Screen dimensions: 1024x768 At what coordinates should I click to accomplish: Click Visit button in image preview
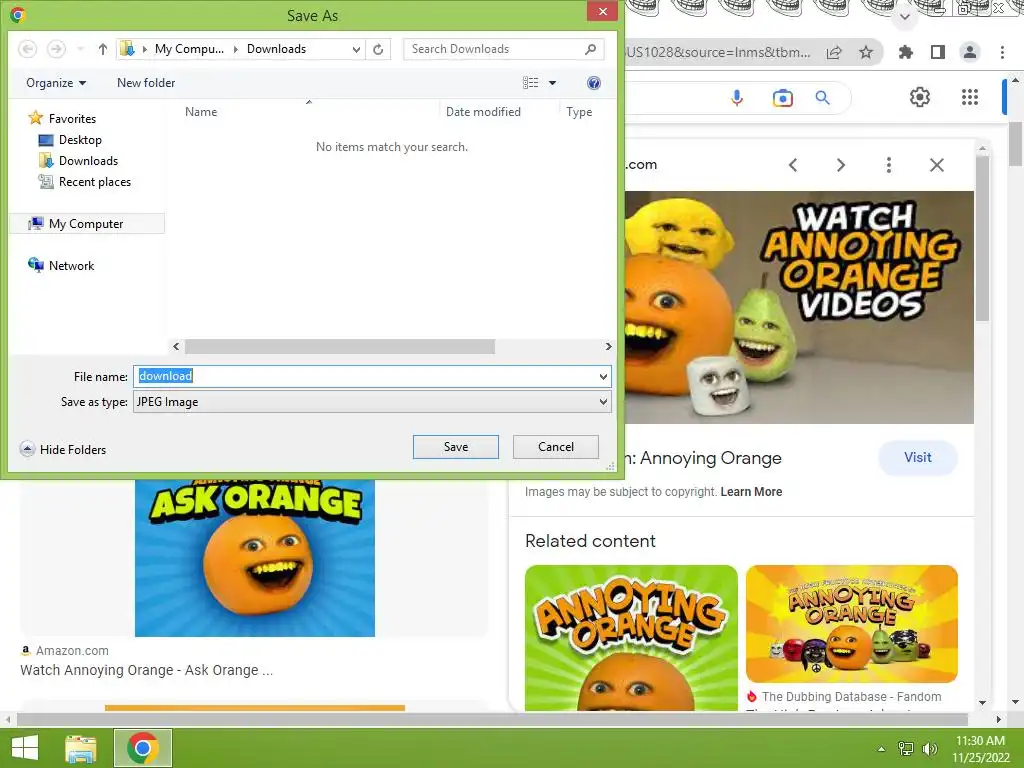(x=918, y=458)
